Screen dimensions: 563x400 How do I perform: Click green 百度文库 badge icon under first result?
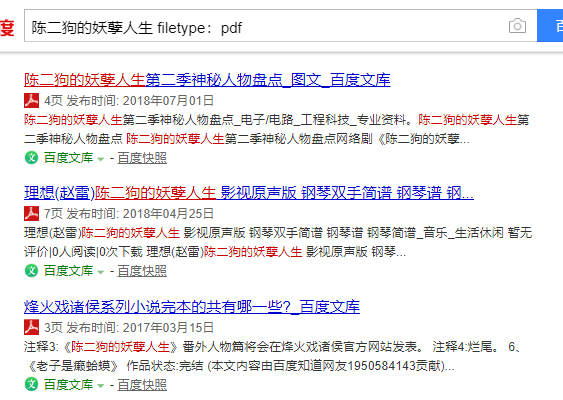[32, 158]
